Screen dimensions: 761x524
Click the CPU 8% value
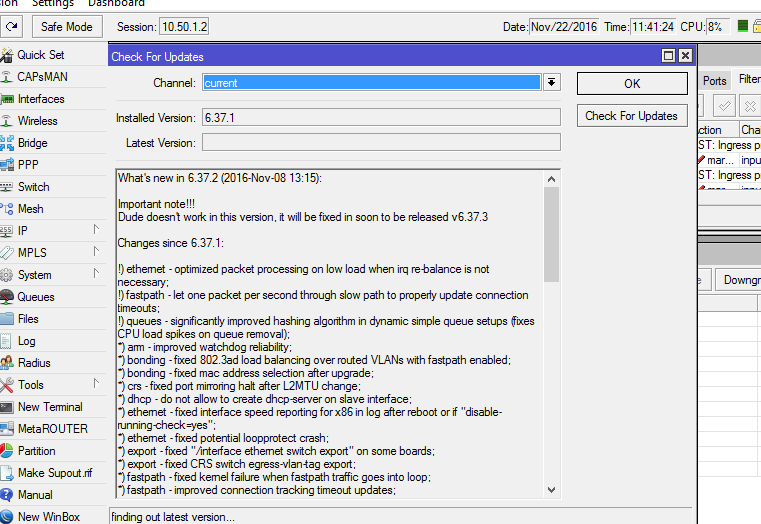(718, 27)
